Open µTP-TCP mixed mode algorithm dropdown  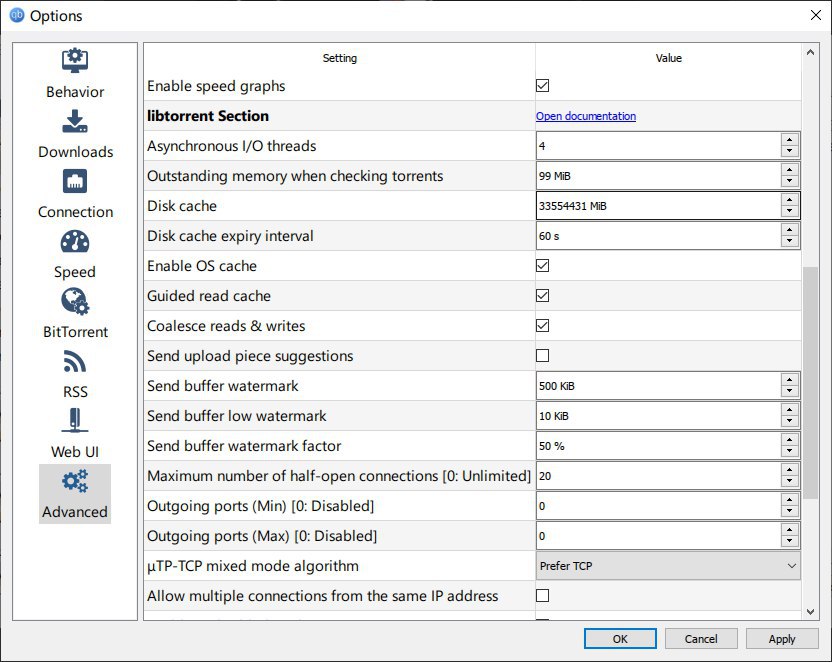(x=668, y=566)
